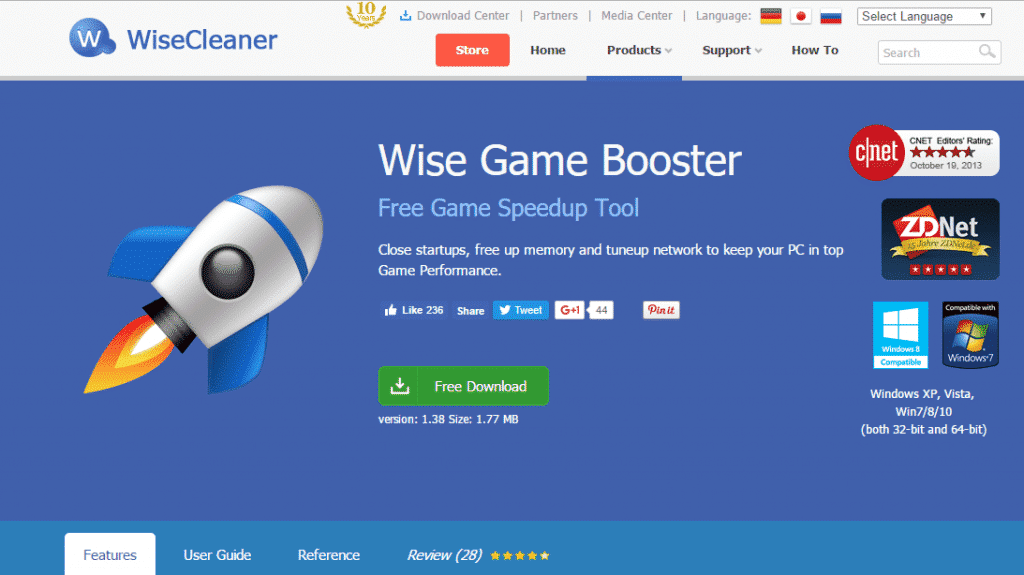Open the red Store button
Screen dimensions: 1024x575
tap(472, 50)
